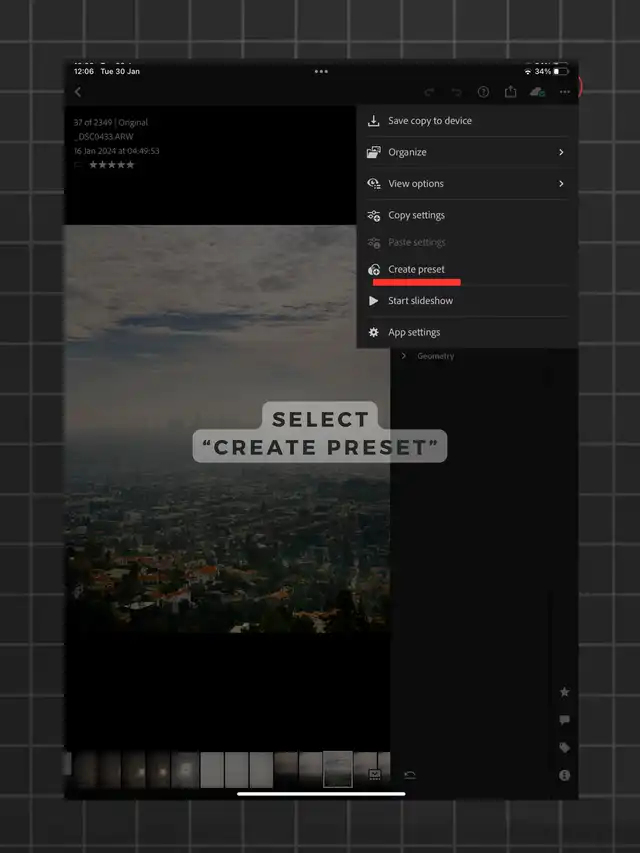This screenshot has width=640, height=853.
Task: Click the three-dot more options icon
Action: [565, 92]
